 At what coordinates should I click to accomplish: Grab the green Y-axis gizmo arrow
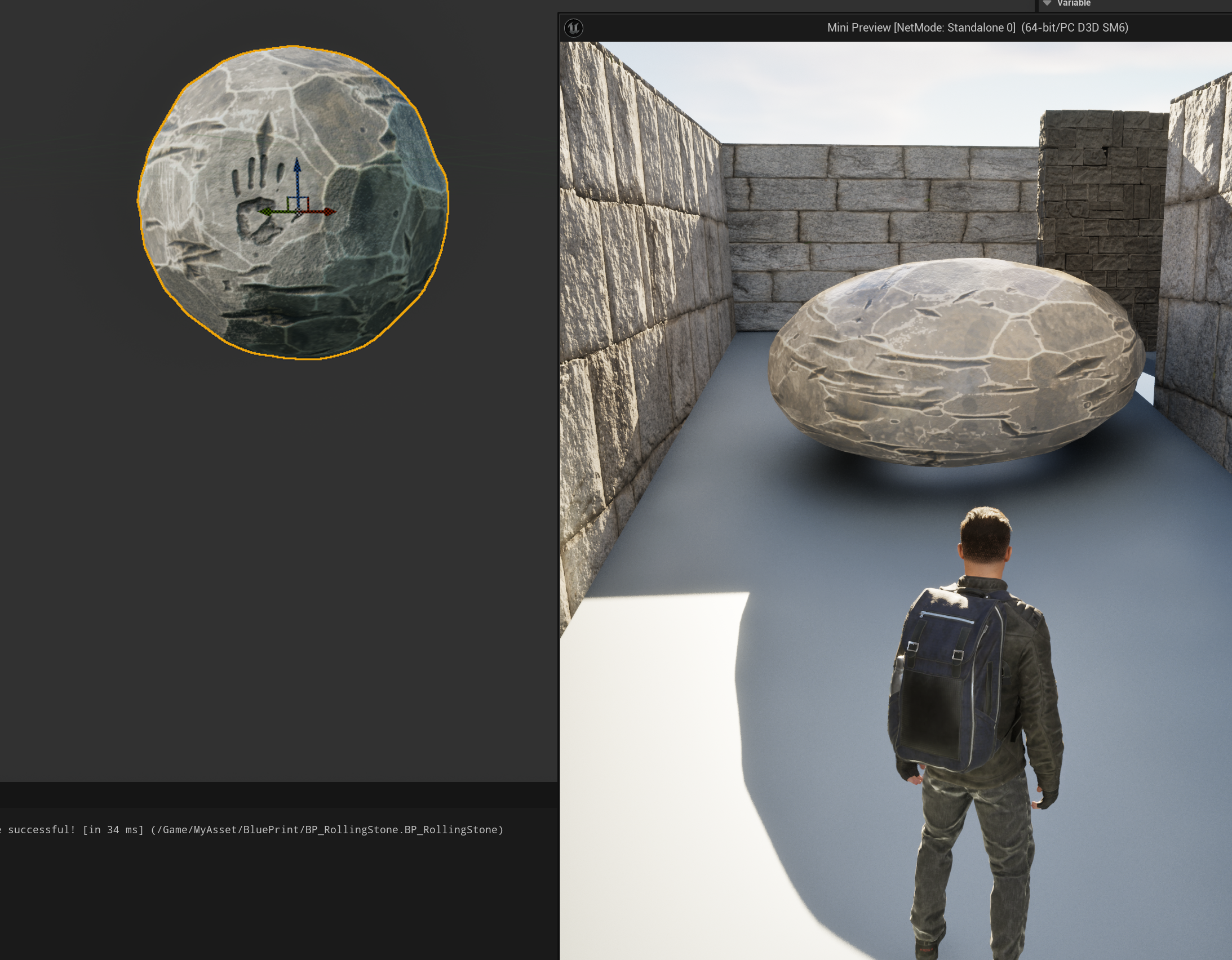[x=266, y=212]
